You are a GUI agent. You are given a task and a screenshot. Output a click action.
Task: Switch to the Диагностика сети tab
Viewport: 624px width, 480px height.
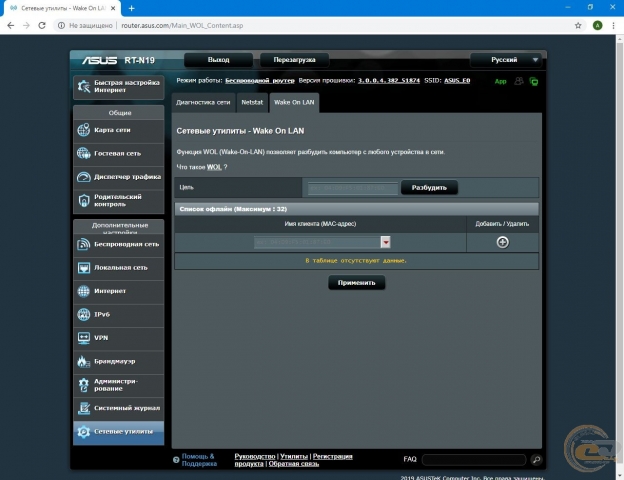click(203, 102)
